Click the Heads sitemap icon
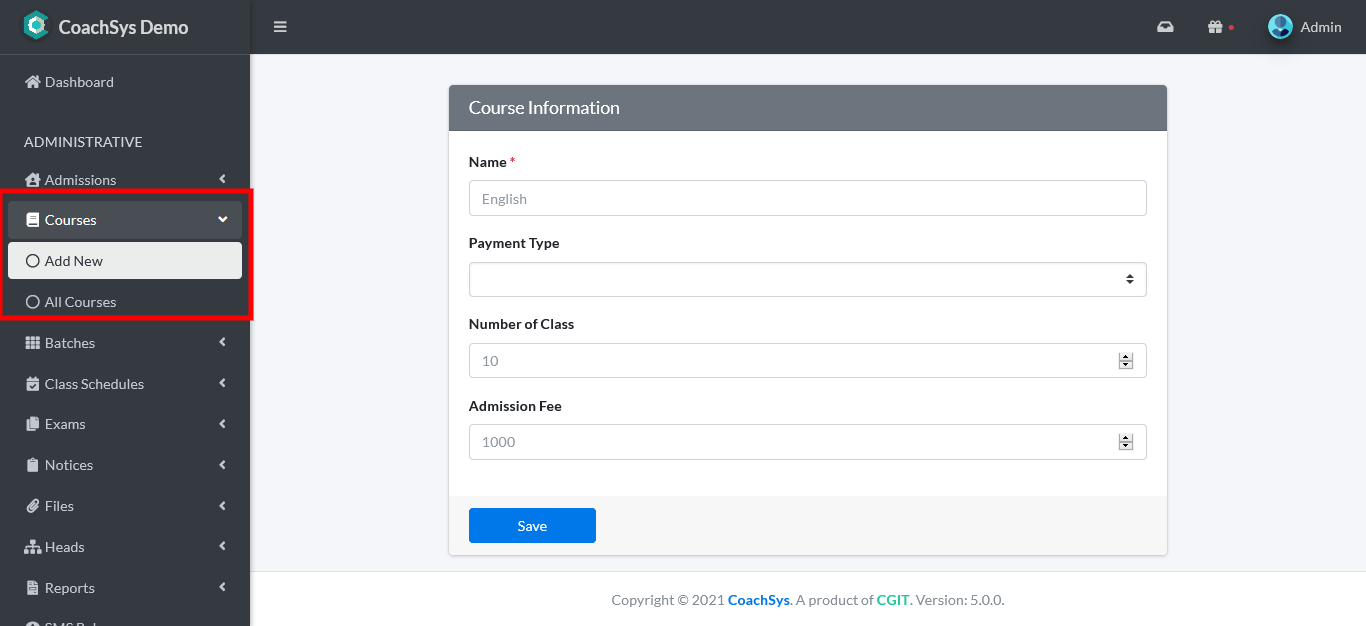Viewport: 1366px width, 626px height. [34, 547]
